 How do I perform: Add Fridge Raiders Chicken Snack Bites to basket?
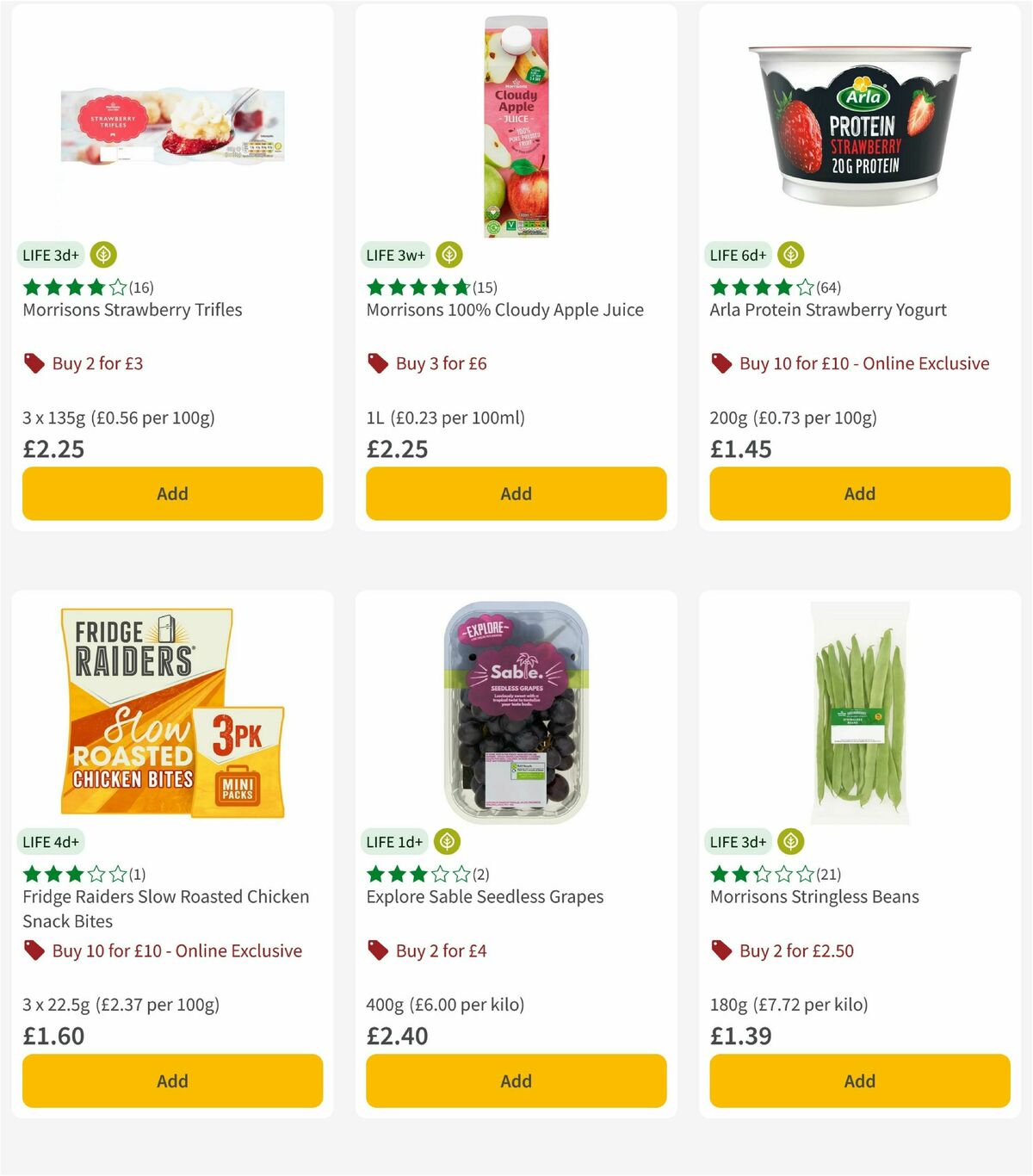172,1080
